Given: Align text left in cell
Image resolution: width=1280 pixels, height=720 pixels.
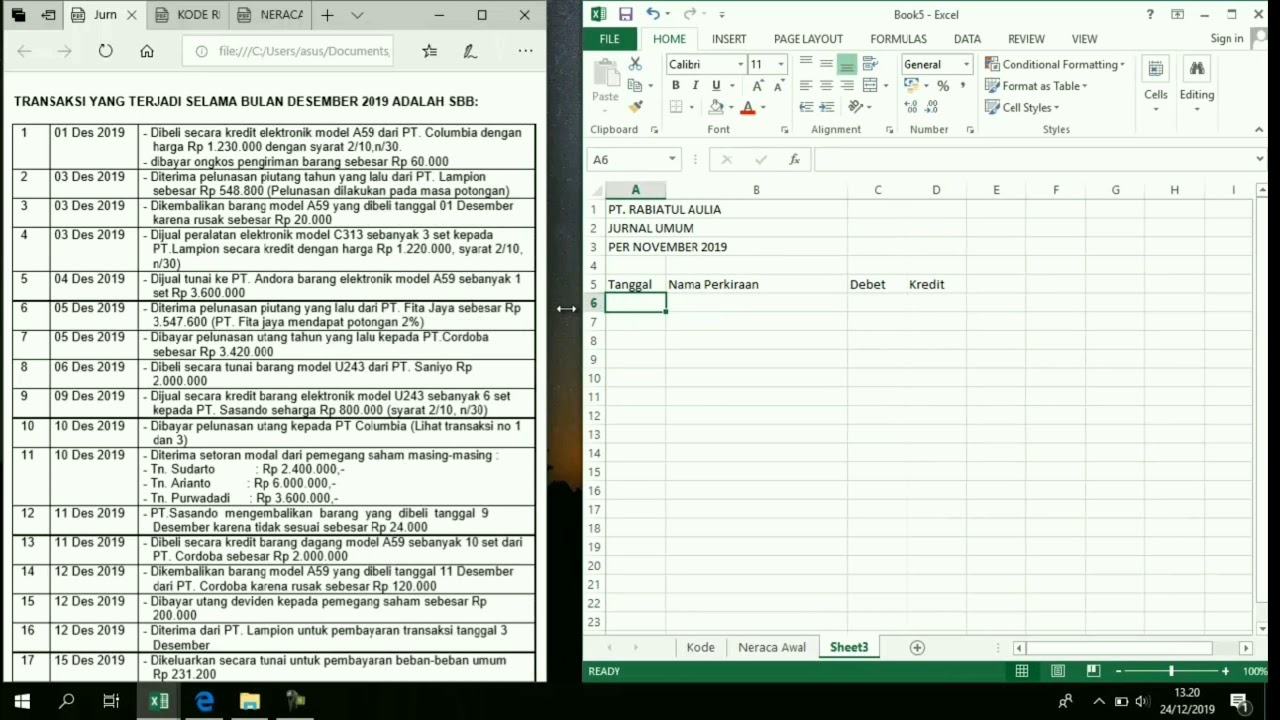Looking at the screenshot, I should click(x=806, y=86).
